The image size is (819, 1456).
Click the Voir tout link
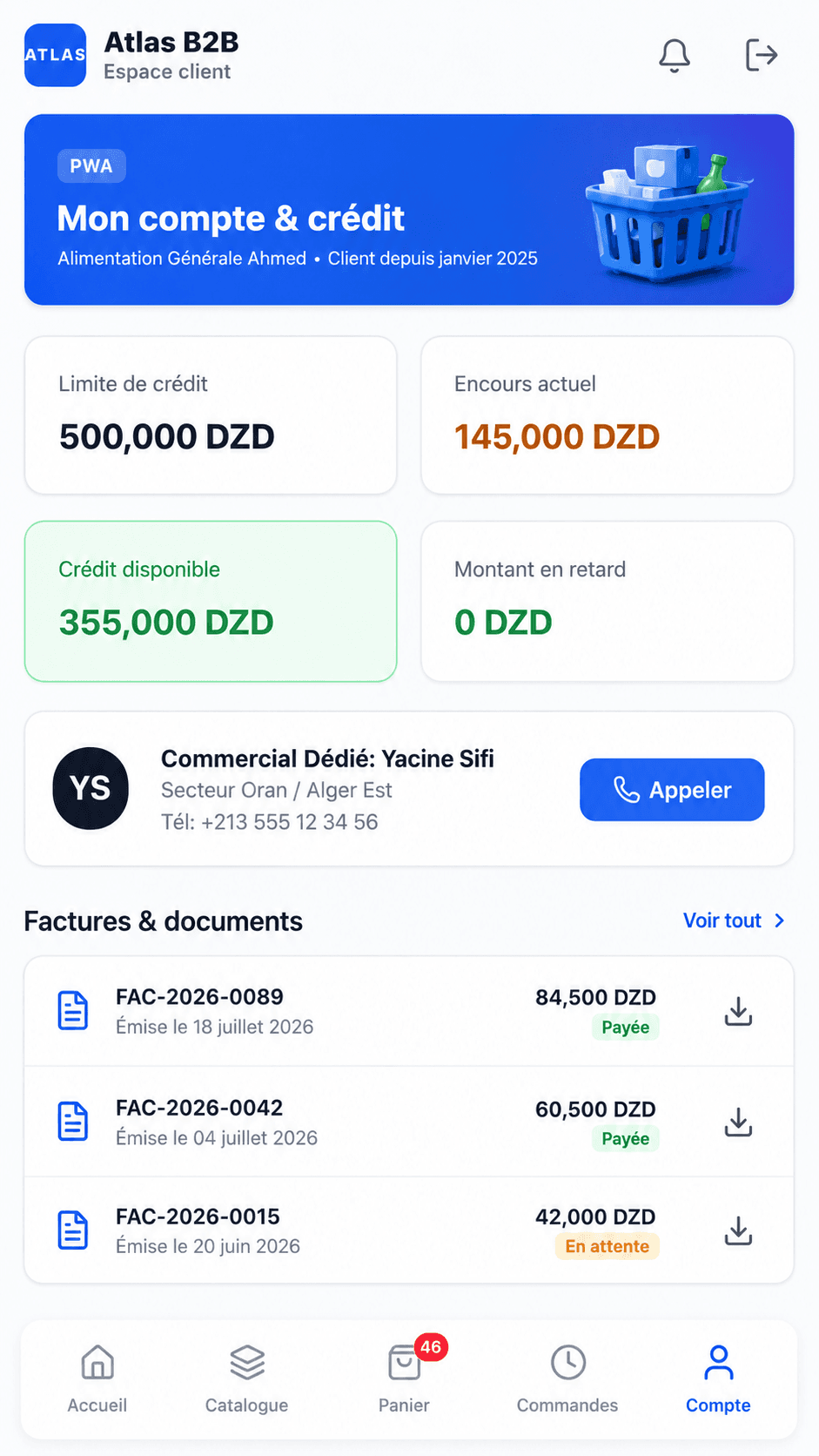722,920
